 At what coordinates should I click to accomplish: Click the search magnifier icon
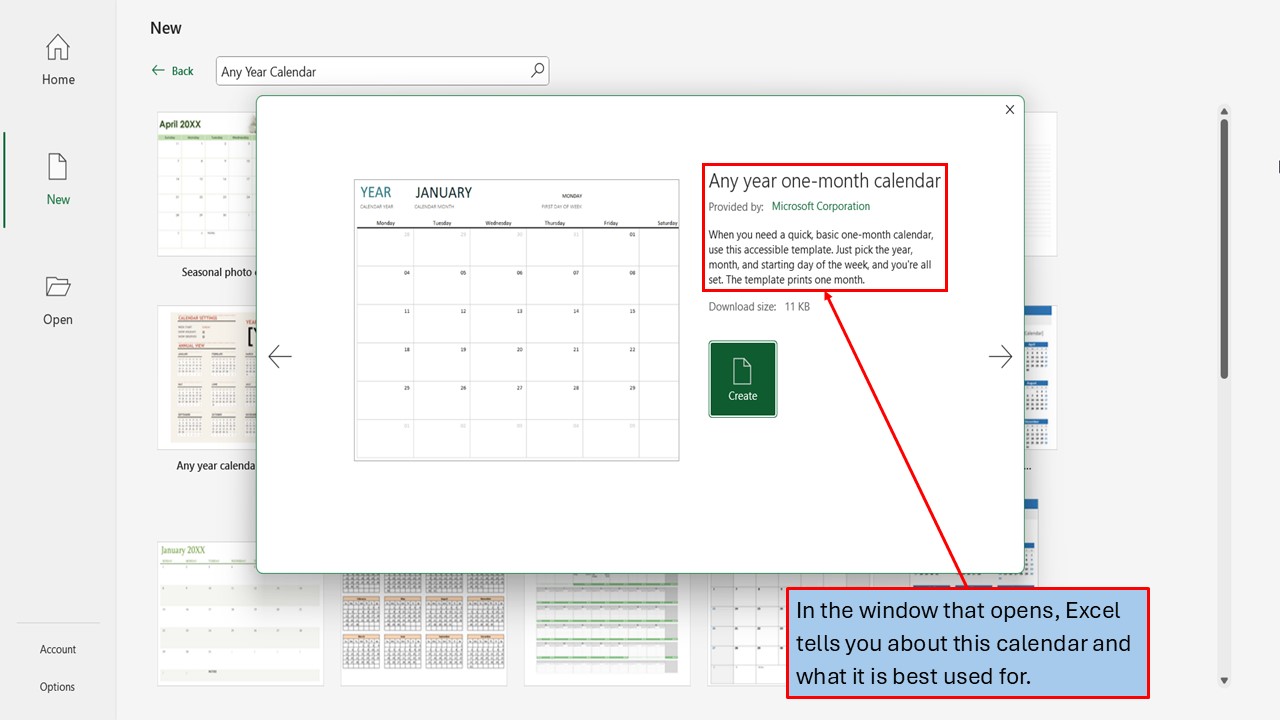click(537, 70)
